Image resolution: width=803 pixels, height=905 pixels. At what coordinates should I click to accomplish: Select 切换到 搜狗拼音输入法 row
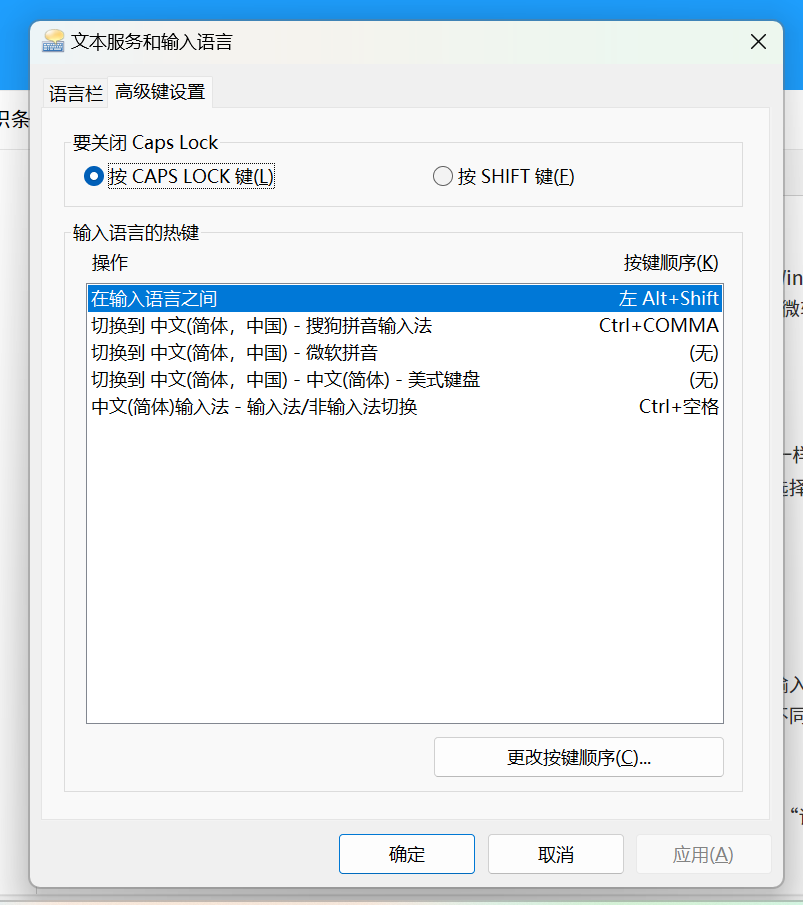click(405, 326)
